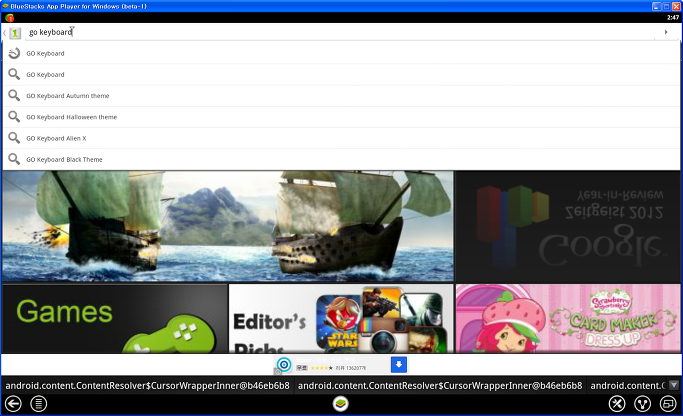Close the BlueStacks App Player window
This screenshot has height=416, width=683.
(676, 6)
